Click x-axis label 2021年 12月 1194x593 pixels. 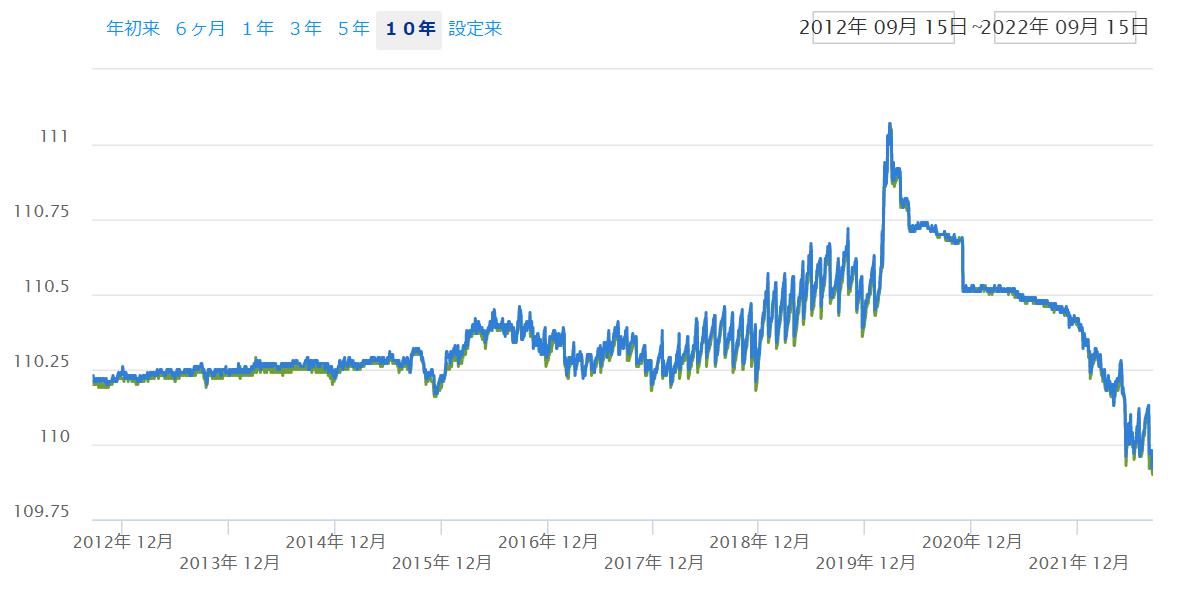pyautogui.click(x=1077, y=563)
